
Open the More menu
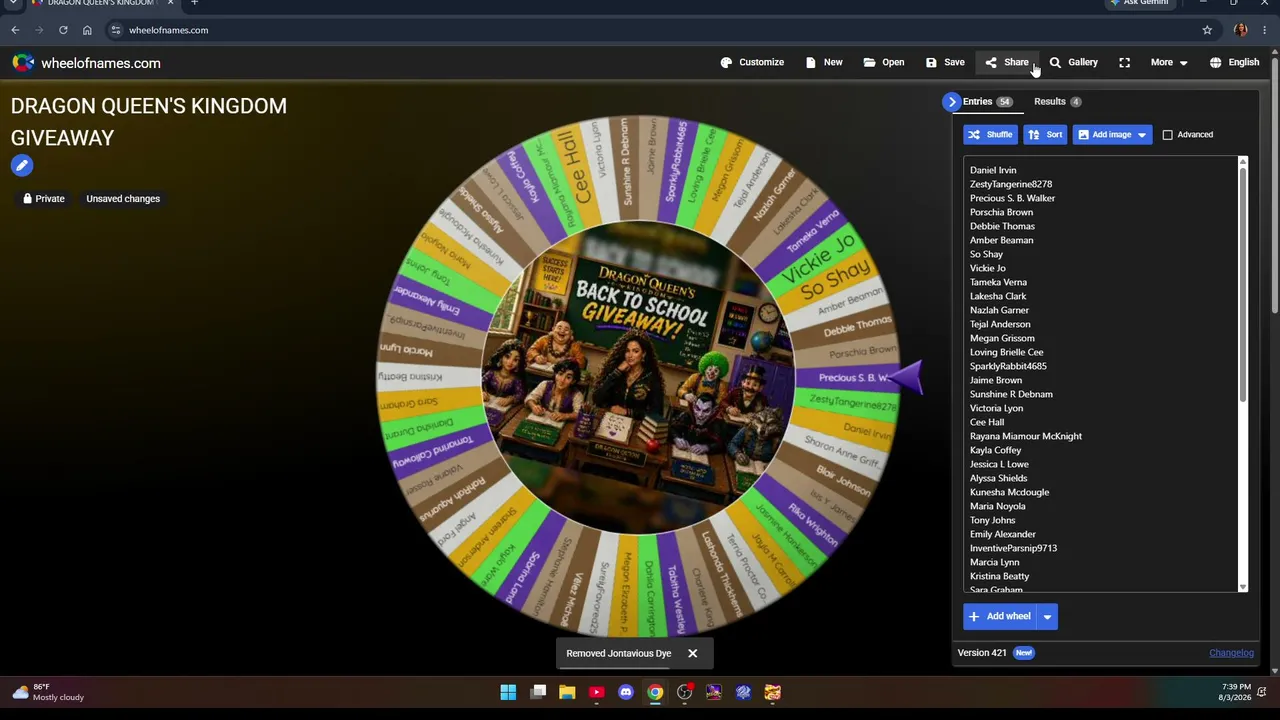(x=1169, y=62)
